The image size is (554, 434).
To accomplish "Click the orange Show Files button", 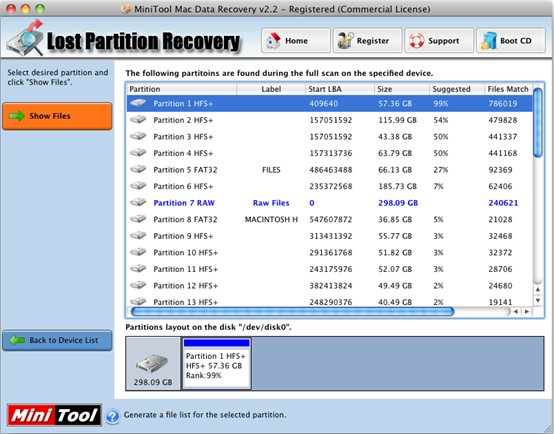I will pyautogui.click(x=57, y=116).
